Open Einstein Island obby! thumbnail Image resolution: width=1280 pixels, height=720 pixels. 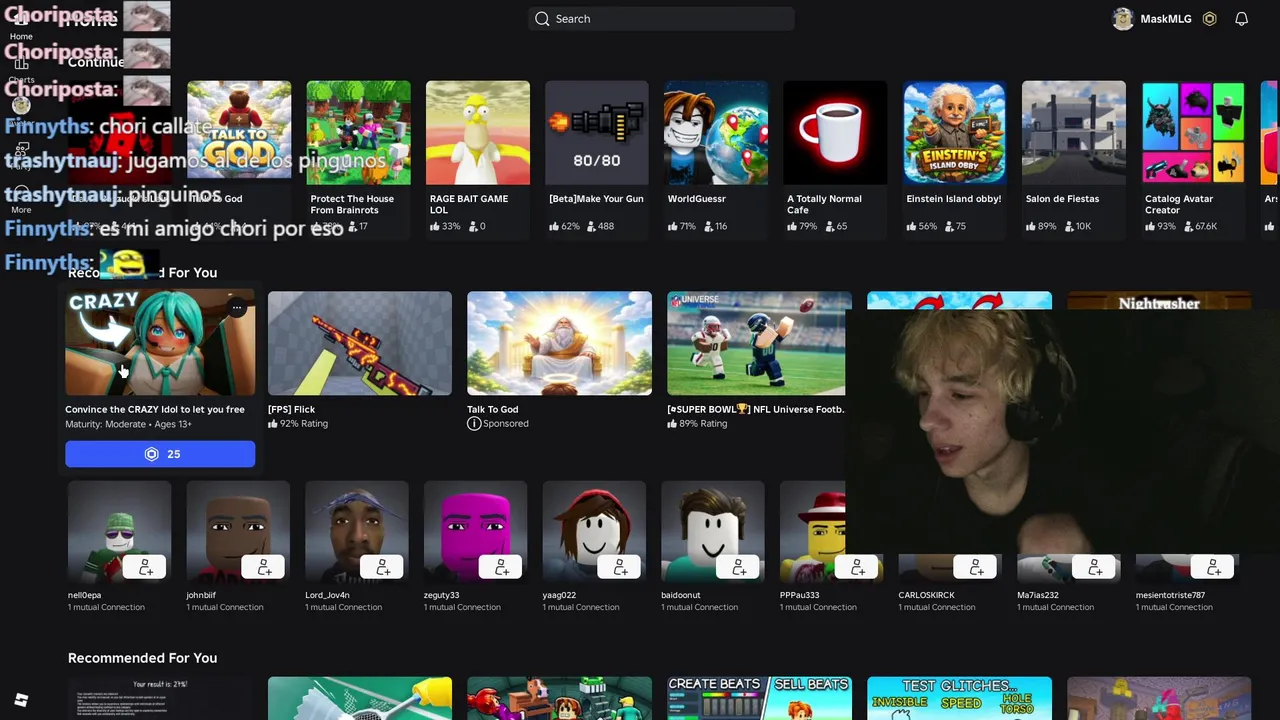point(954,132)
